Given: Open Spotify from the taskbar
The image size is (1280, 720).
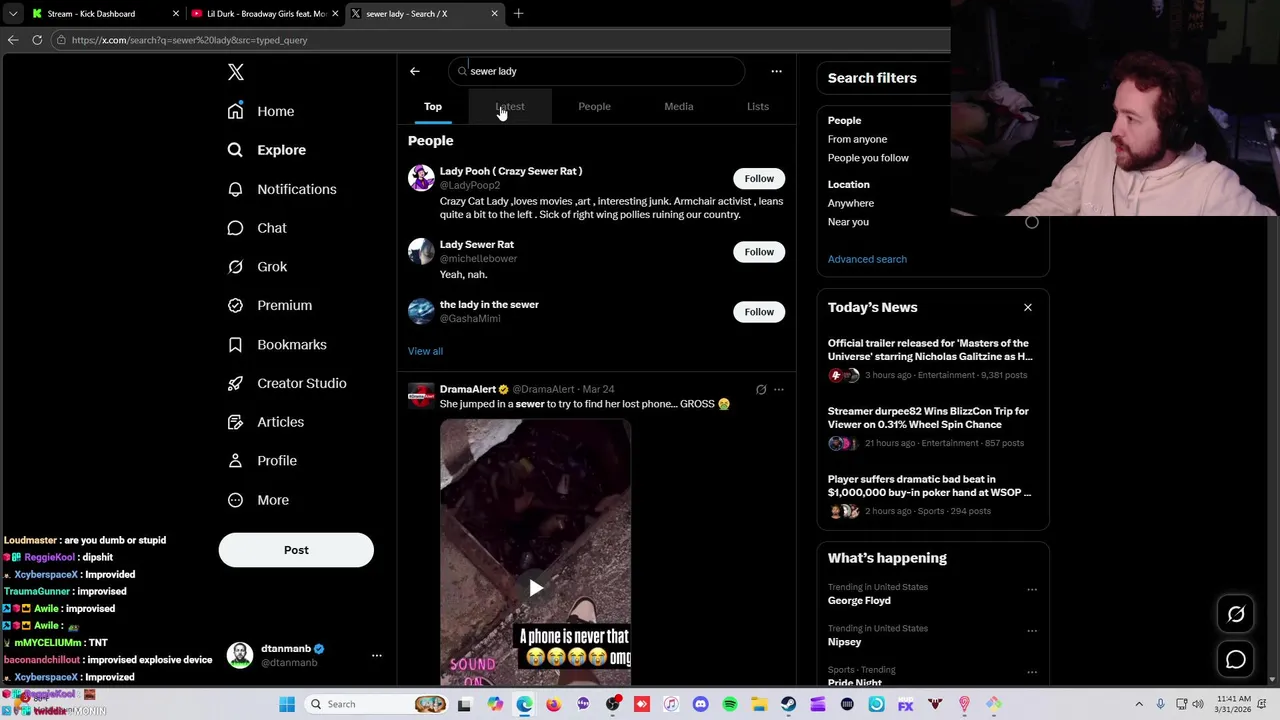Looking at the screenshot, I should click(730, 704).
